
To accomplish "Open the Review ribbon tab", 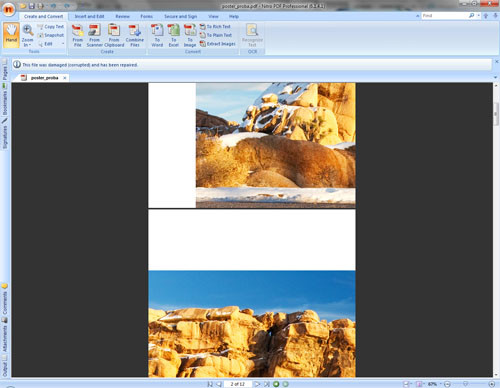I will (122, 16).
